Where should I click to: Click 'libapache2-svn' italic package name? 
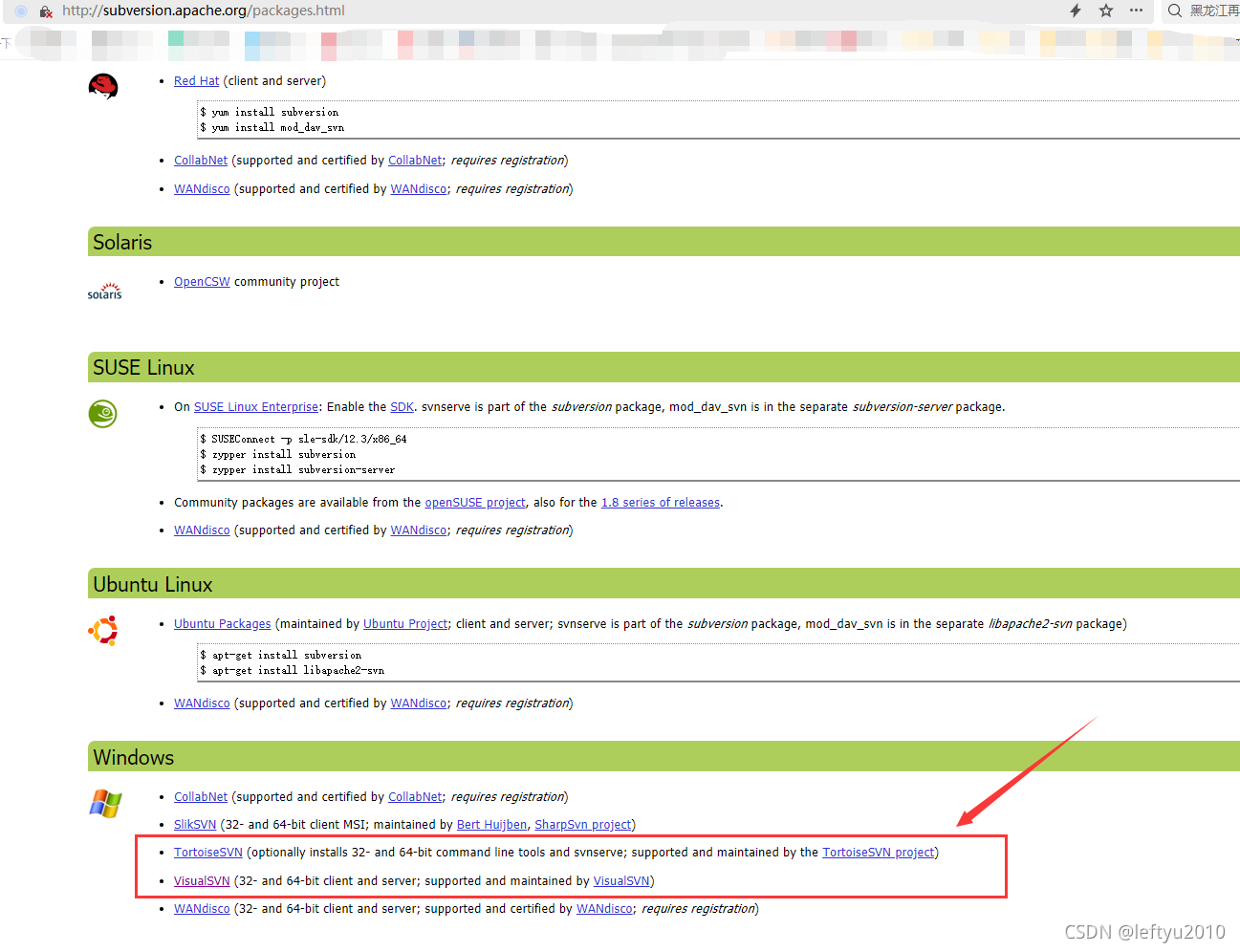(1030, 624)
